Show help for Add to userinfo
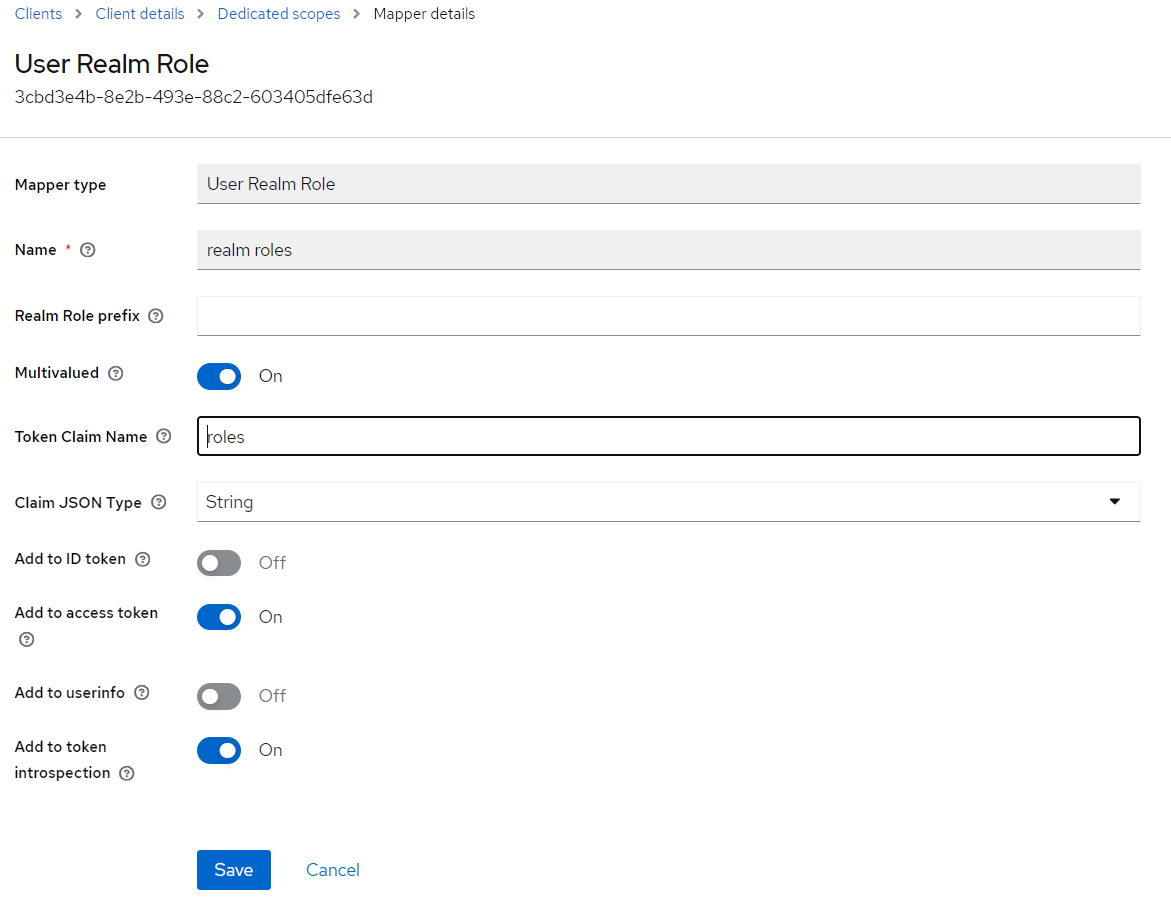This screenshot has width=1171, height=909. [142, 692]
